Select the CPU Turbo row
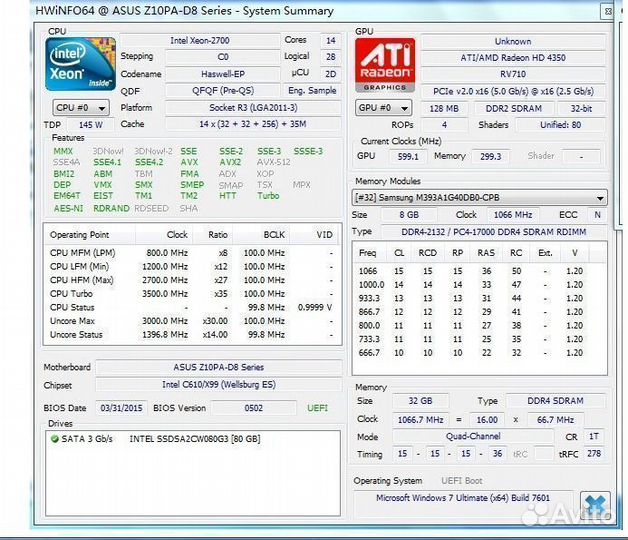628x540 pixels. (192, 294)
